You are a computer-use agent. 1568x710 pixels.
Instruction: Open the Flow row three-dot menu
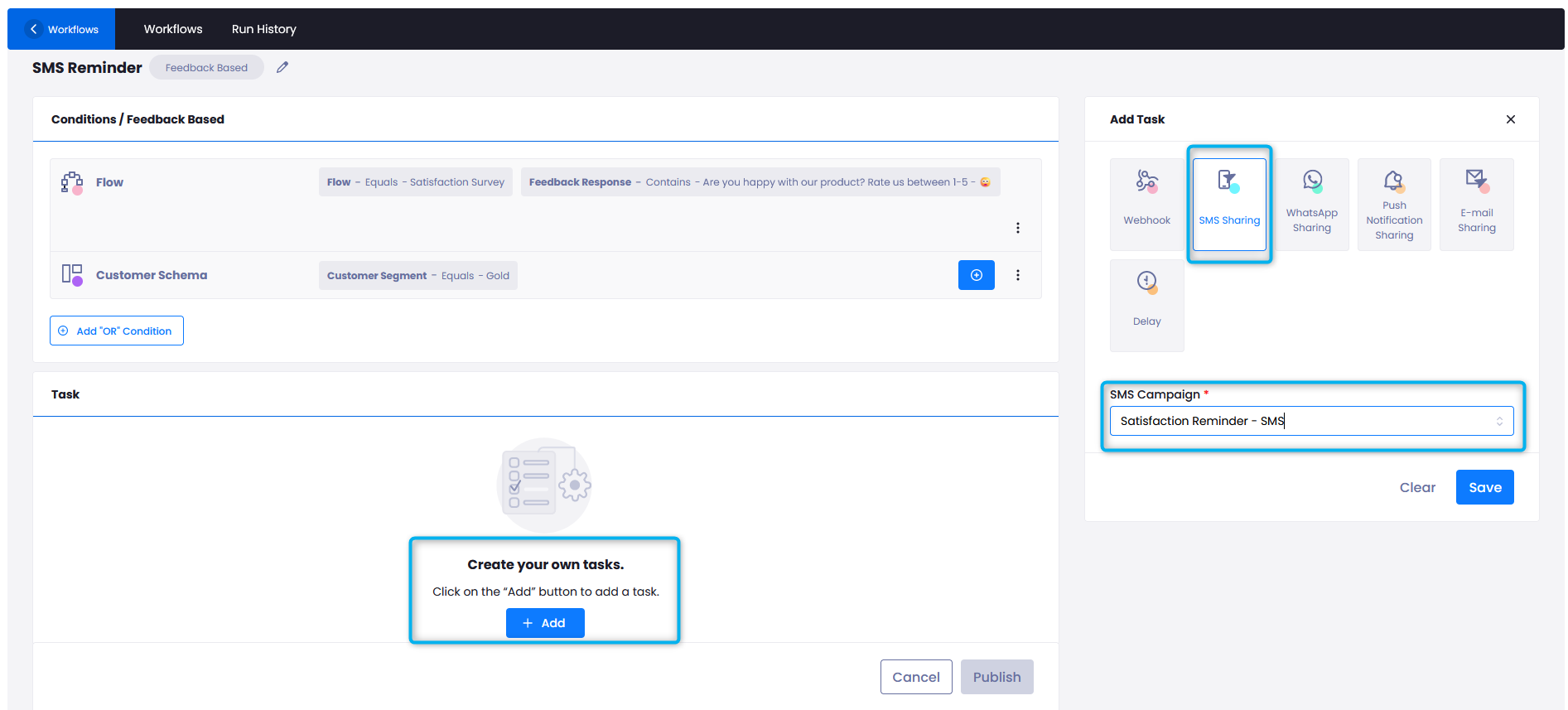(x=1018, y=228)
